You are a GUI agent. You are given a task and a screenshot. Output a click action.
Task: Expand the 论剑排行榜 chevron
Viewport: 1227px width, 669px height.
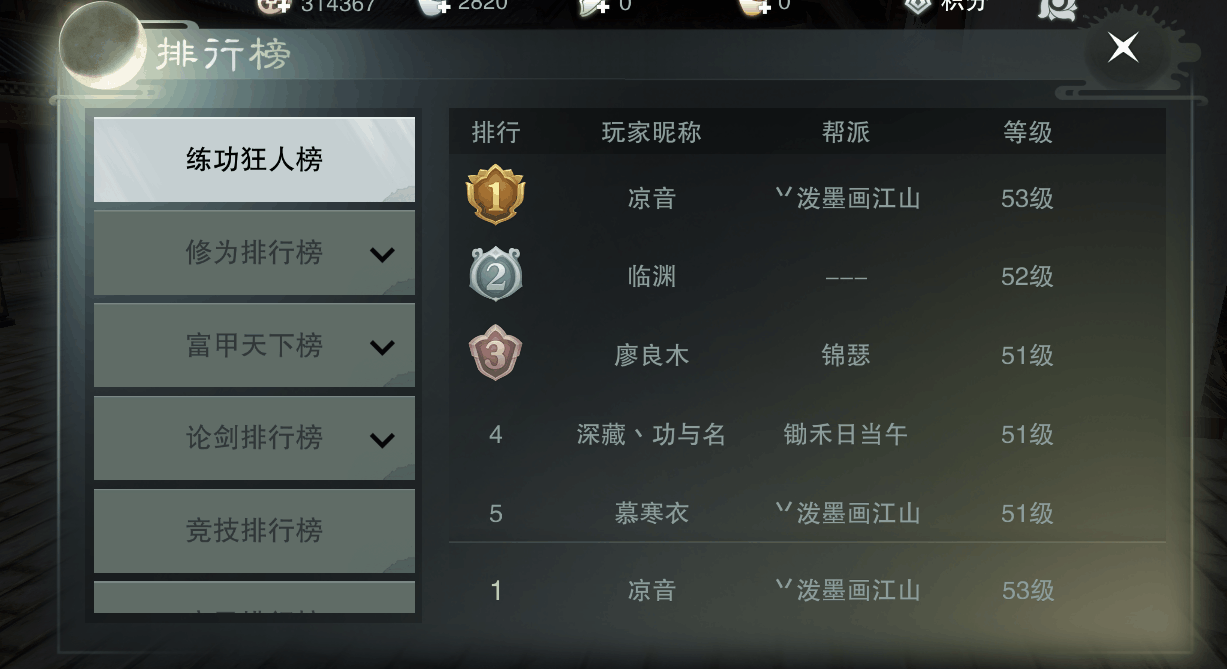tap(382, 440)
